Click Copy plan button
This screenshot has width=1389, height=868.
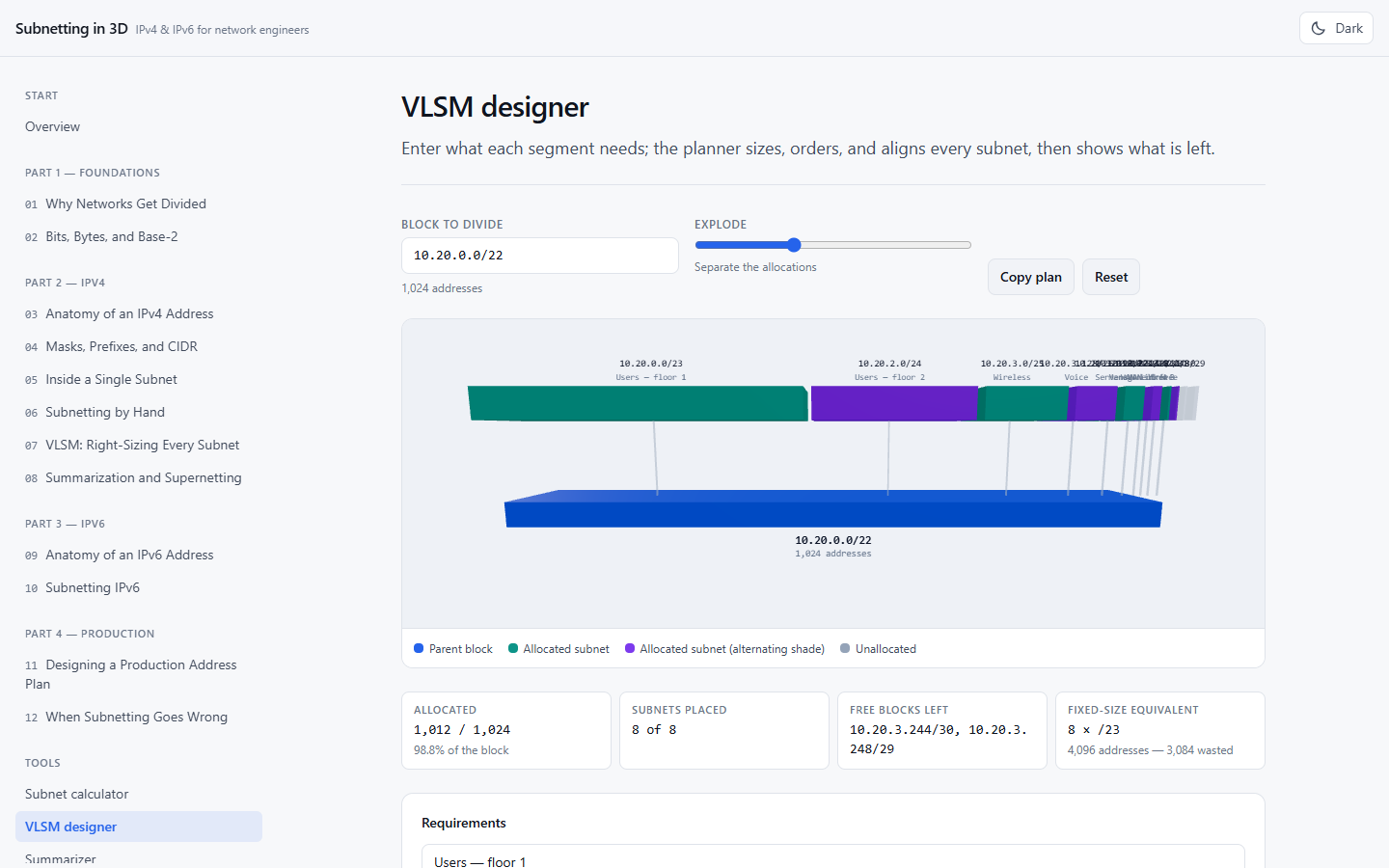pyautogui.click(x=1030, y=277)
